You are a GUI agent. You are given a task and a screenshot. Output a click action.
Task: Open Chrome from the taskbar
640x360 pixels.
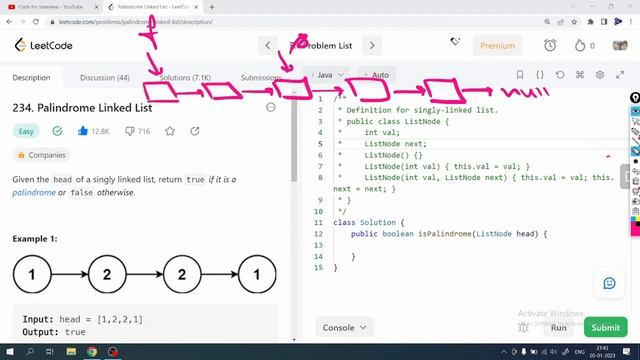92,351
